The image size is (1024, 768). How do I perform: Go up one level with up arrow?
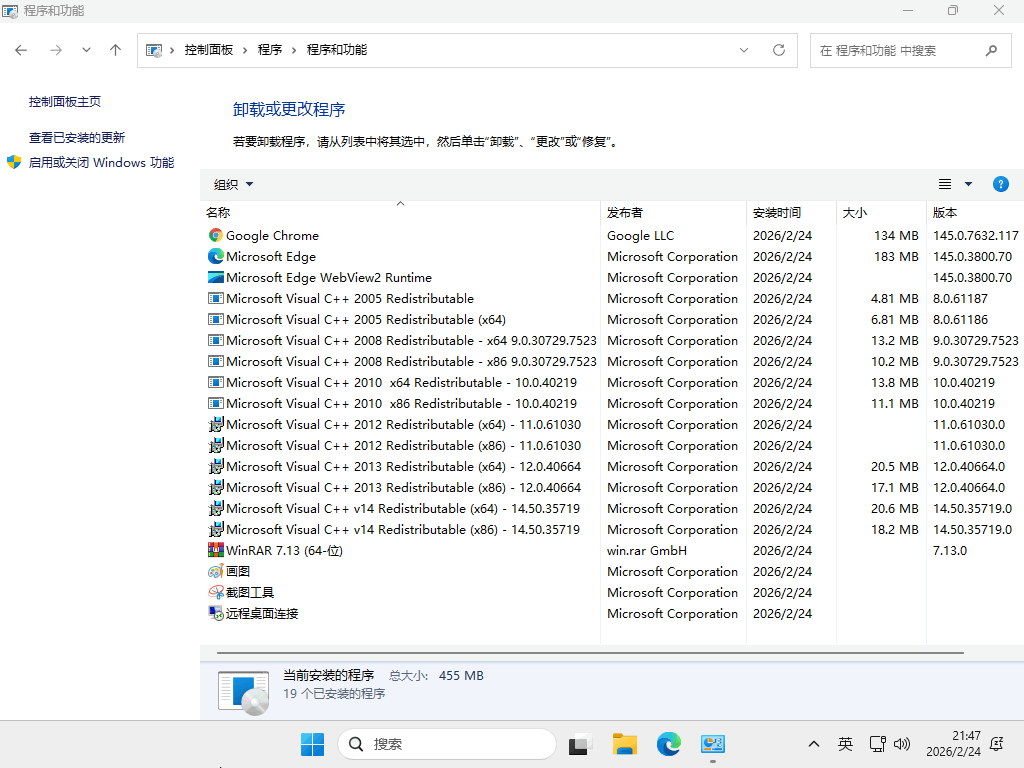click(x=116, y=50)
